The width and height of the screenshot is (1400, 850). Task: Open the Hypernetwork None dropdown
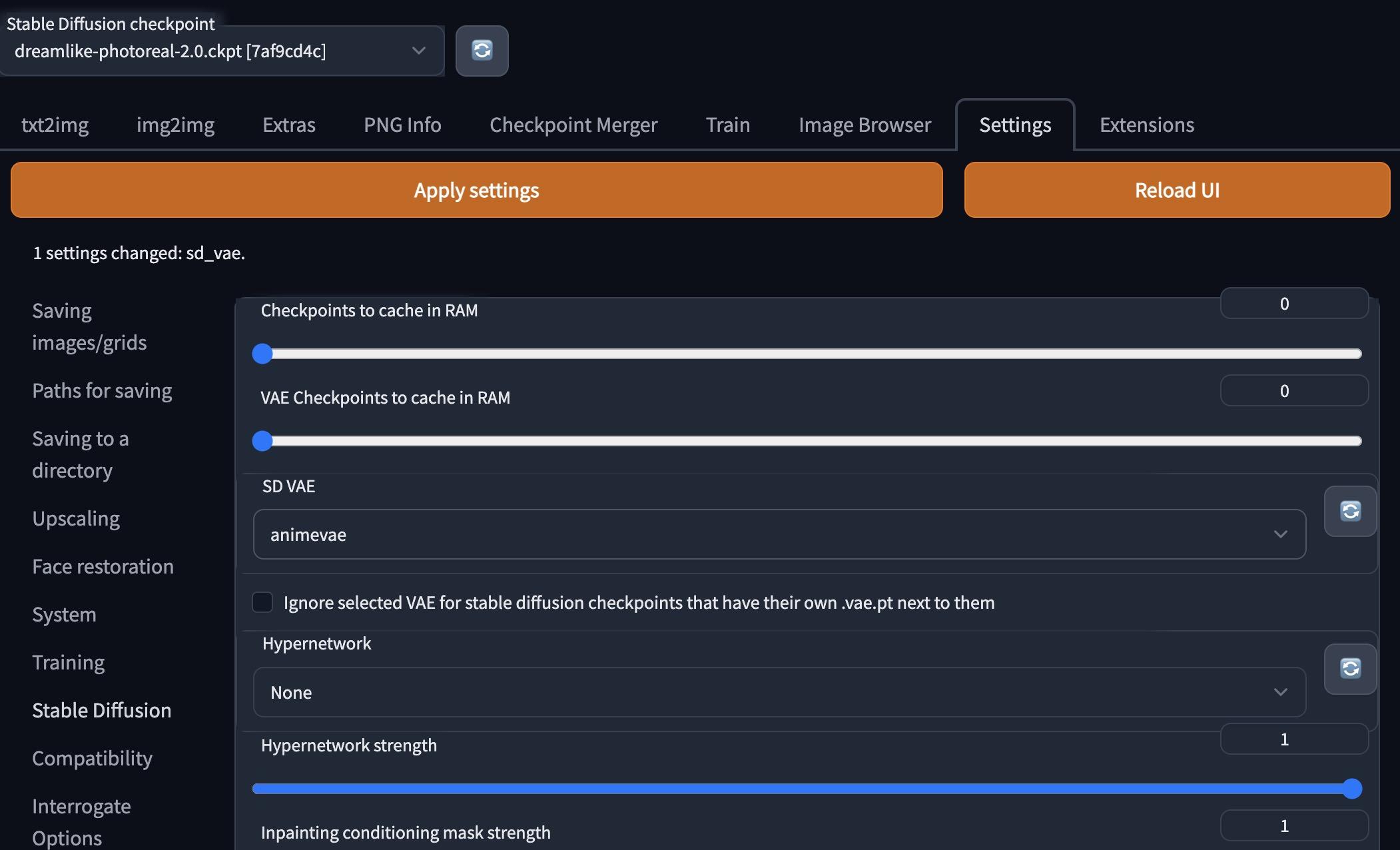(x=779, y=692)
